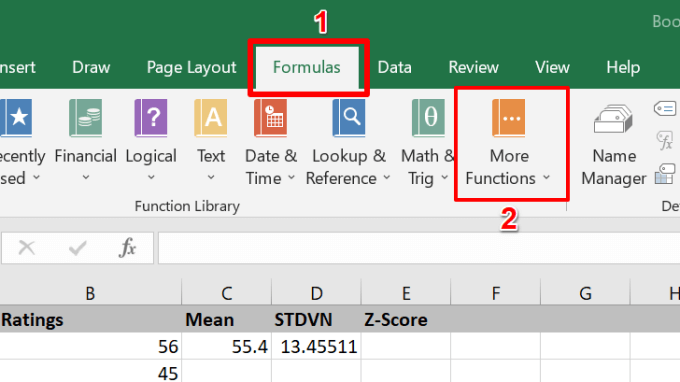Click the Financial label text
The image size is (680, 382).
(85, 156)
